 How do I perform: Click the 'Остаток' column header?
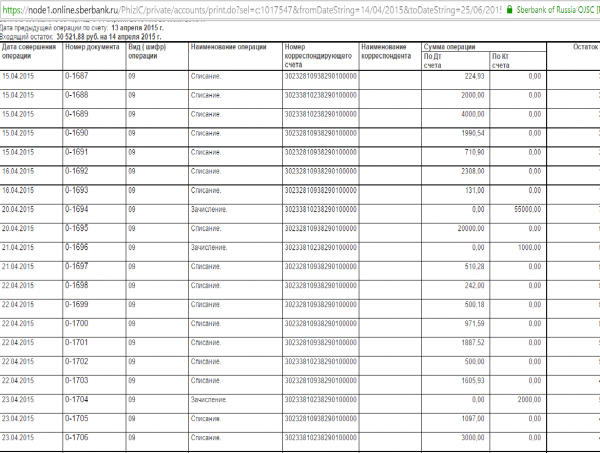pyautogui.click(x=585, y=47)
